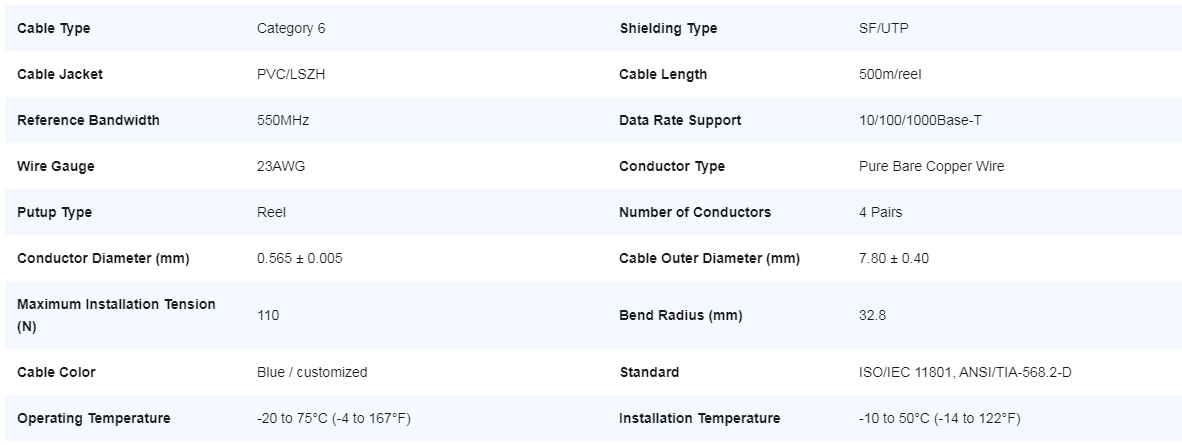Select the 7.80 ± 0.40 outer diameter value
Screen dimensions: 1182x445
point(894,258)
